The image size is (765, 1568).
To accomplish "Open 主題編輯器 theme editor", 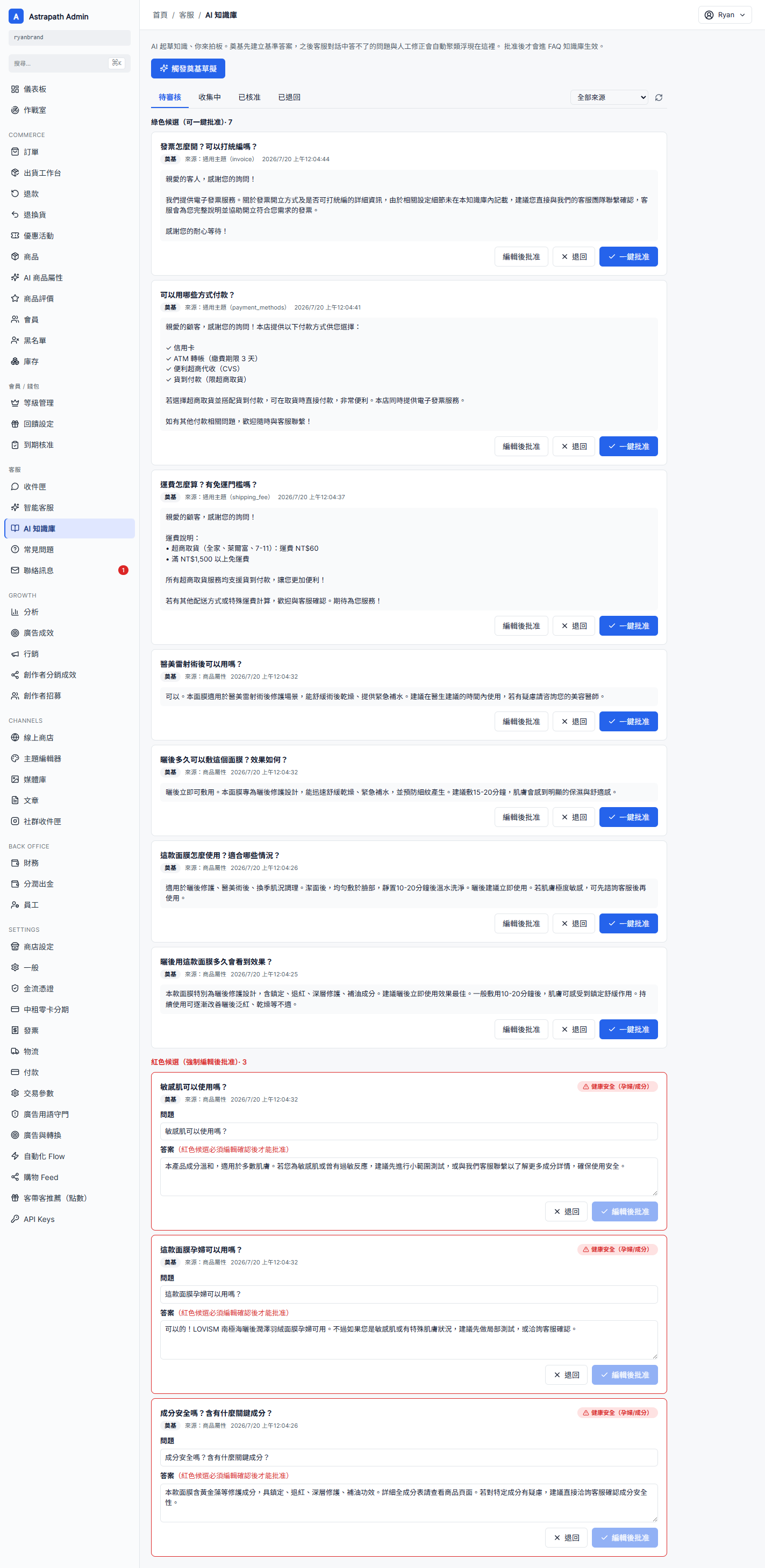I will tap(69, 758).
